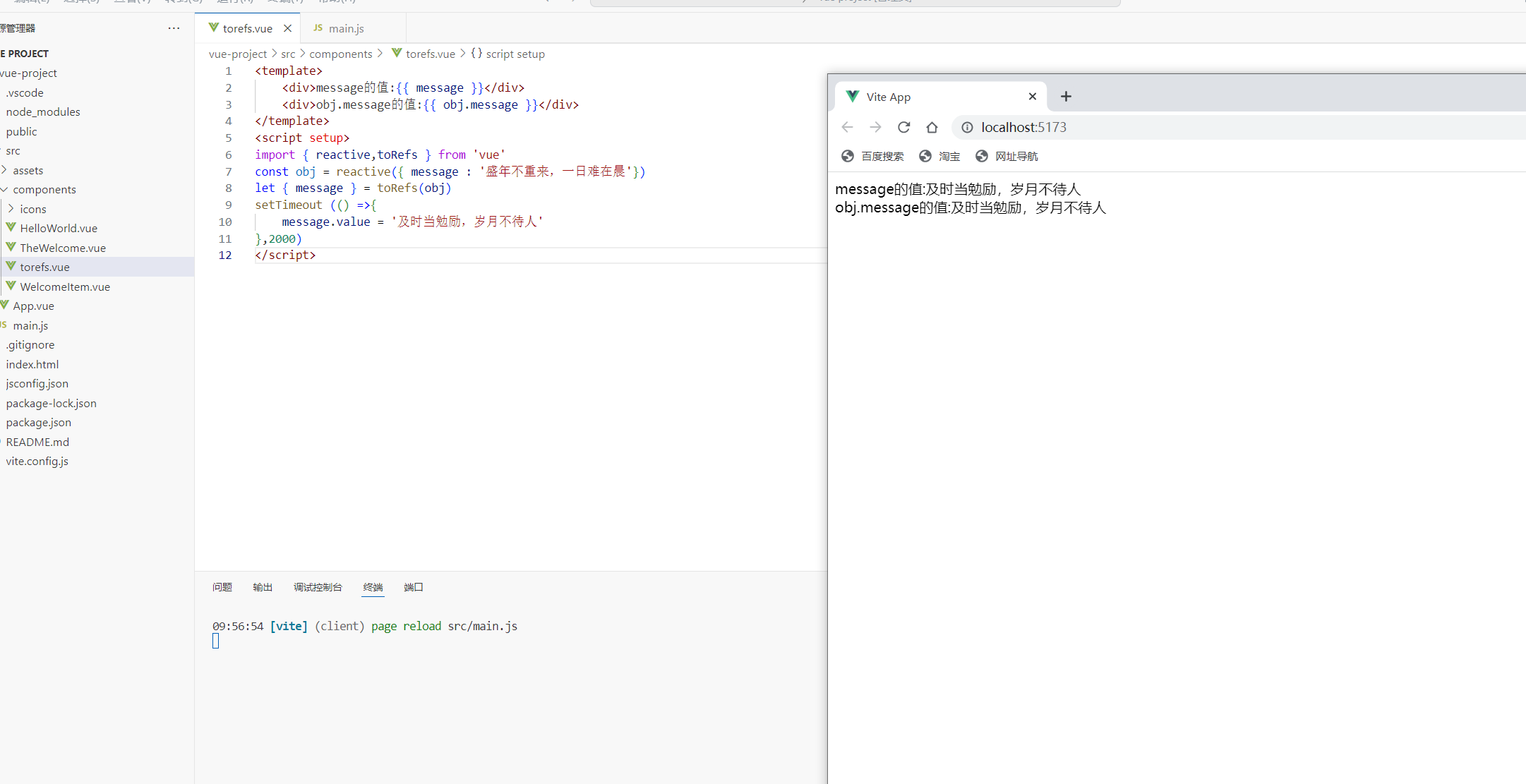Image resolution: width=1526 pixels, height=784 pixels.
Task: Expand the icons folder
Action: (33, 209)
